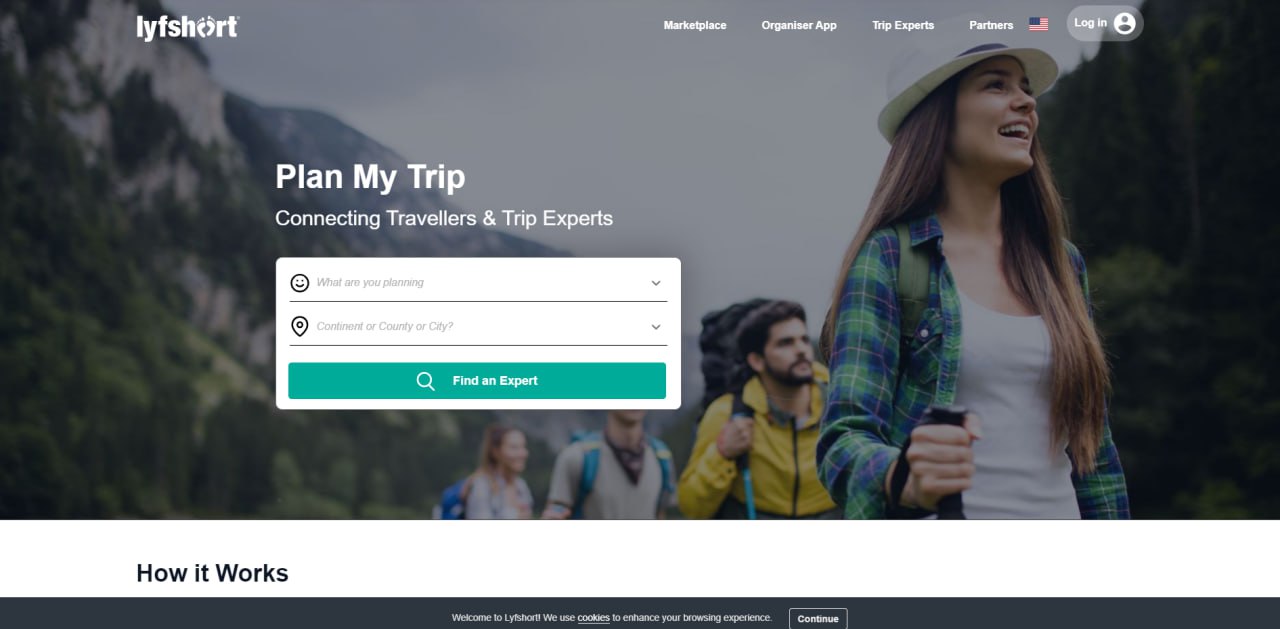Open the 'What are you planning' combo box
Screen dimensions: 1280x629
pos(478,283)
